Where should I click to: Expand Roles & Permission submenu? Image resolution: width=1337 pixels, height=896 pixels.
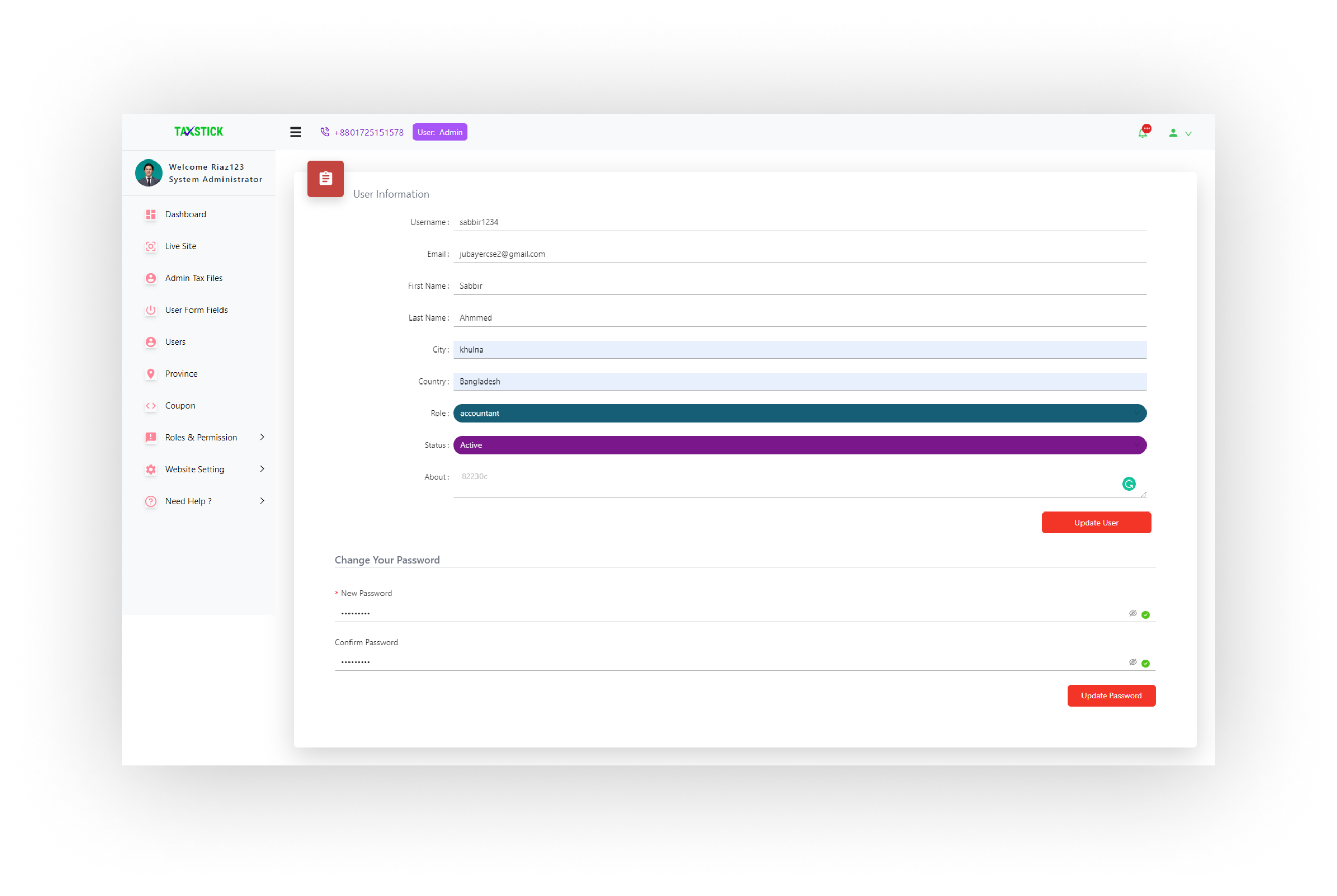pyautogui.click(x=262, y=437)
